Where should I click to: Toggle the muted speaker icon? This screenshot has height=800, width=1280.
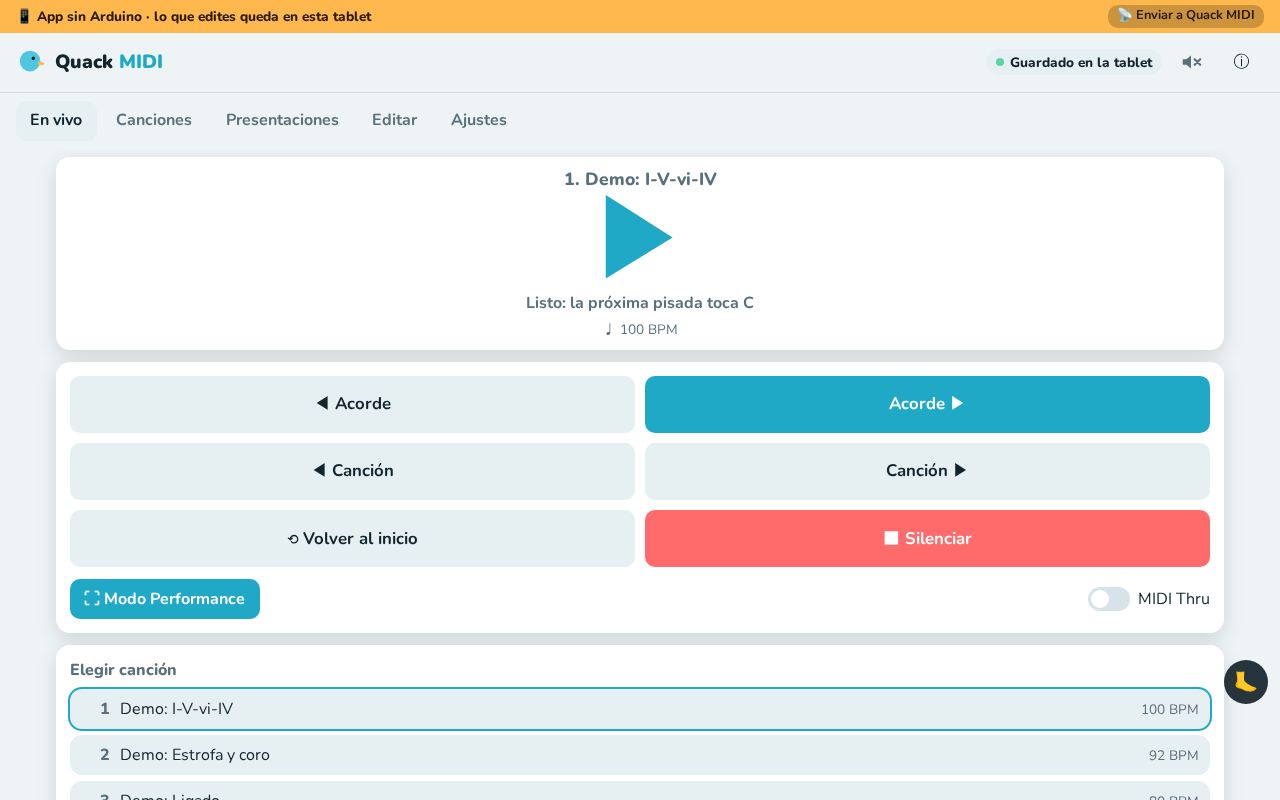coord(1191,62)
